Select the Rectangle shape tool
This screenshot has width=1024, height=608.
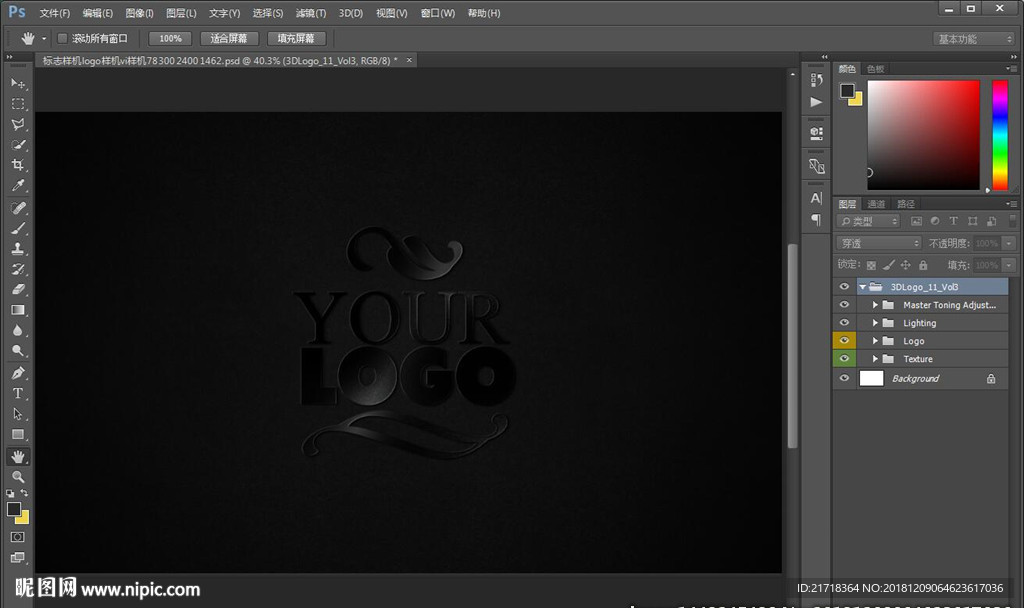coord(18,434)
